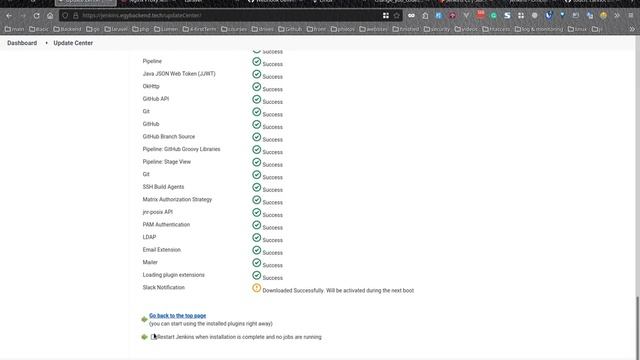Click Pipeline: GitHub Groovy Libraries text
The width and height of the screenshot is (640, 360).
(181, 149)
